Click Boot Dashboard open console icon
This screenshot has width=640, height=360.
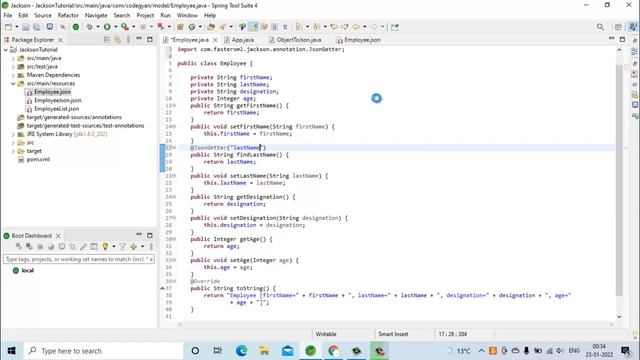pyautogui.click(x=62, y=247)
